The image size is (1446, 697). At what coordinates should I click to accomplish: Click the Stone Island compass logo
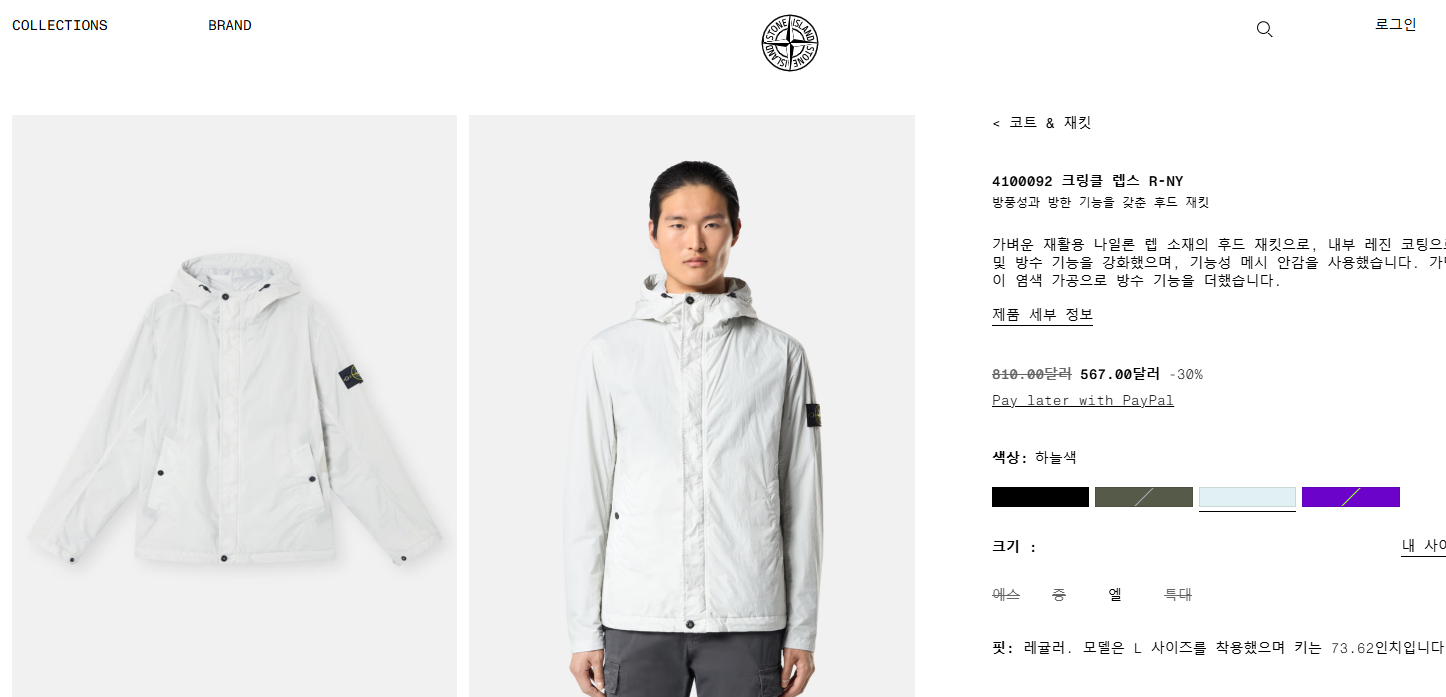tap(790, 43)
